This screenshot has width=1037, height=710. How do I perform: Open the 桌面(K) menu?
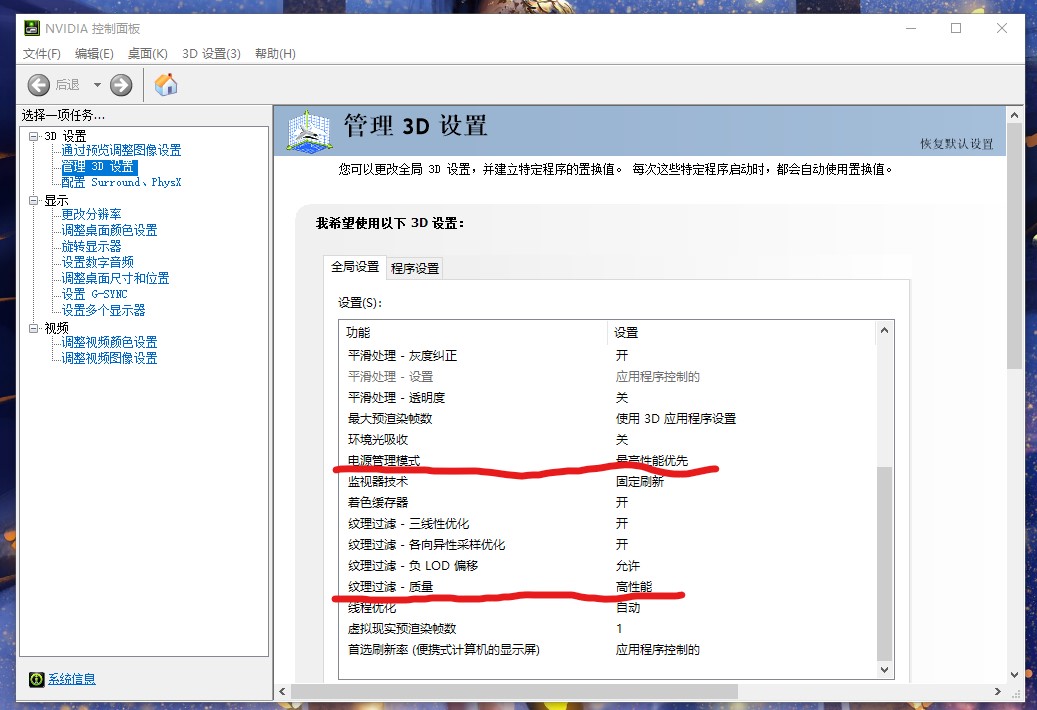pyautogui.click(x=147, y=54)
